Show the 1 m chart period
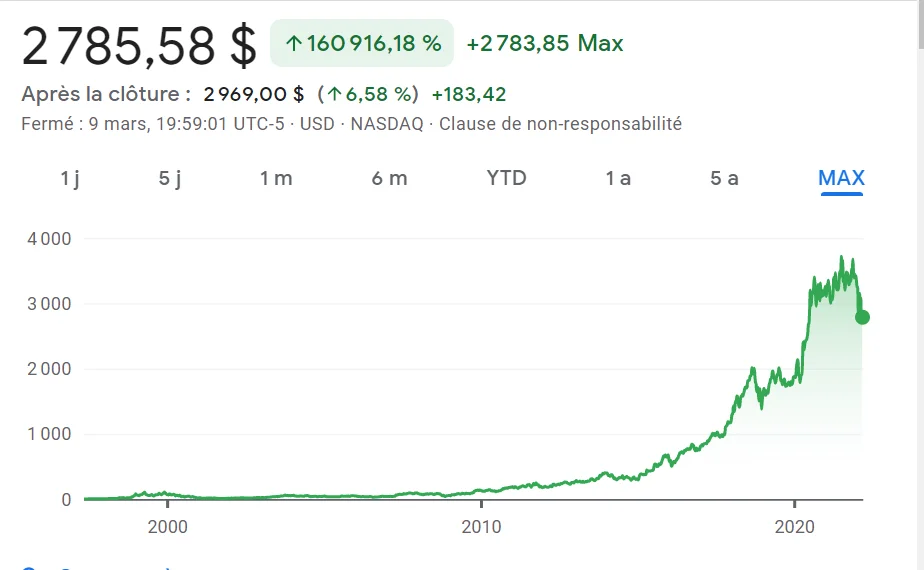The height and width of the screenshot is (570, 924). coord(276,178)
